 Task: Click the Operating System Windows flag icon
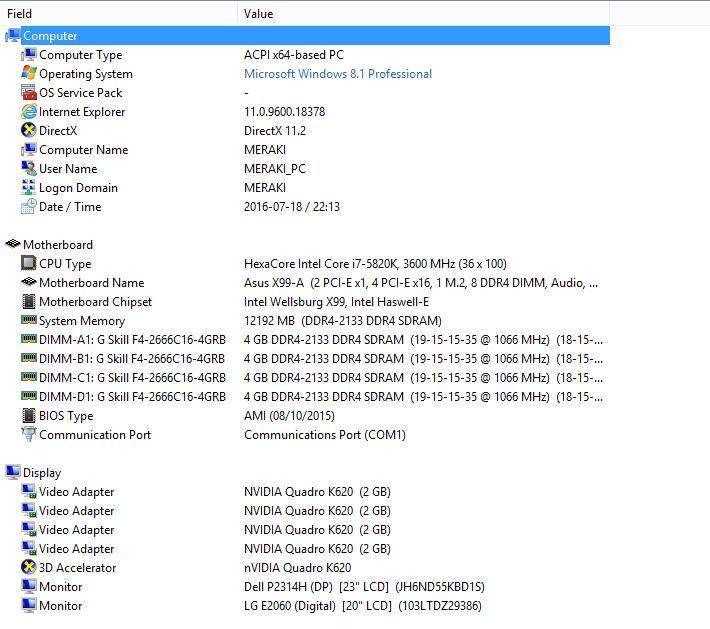coord(29,73)
